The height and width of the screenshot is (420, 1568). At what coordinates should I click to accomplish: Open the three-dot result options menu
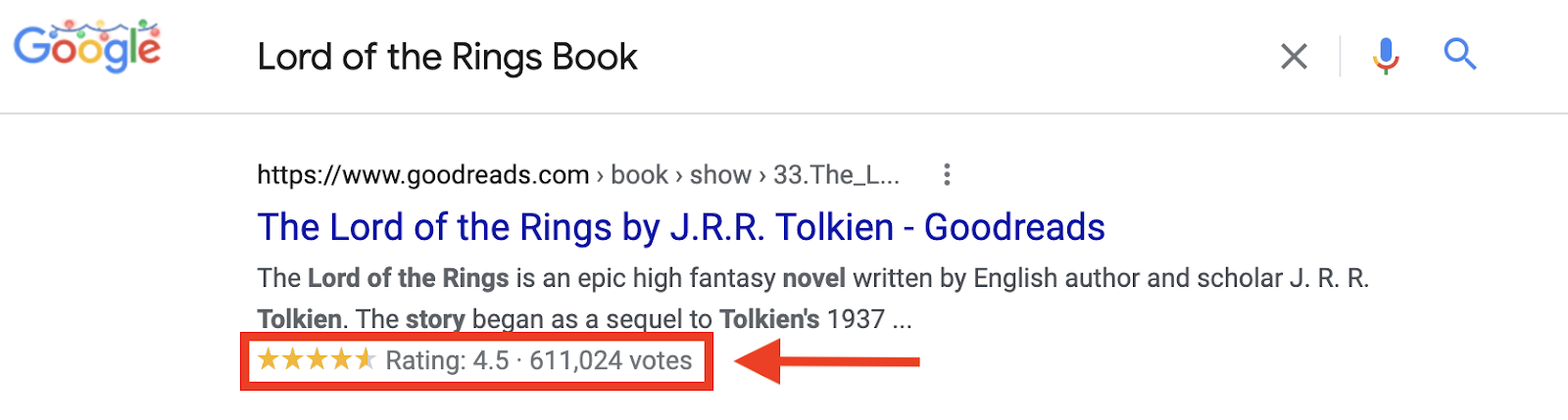946,175
